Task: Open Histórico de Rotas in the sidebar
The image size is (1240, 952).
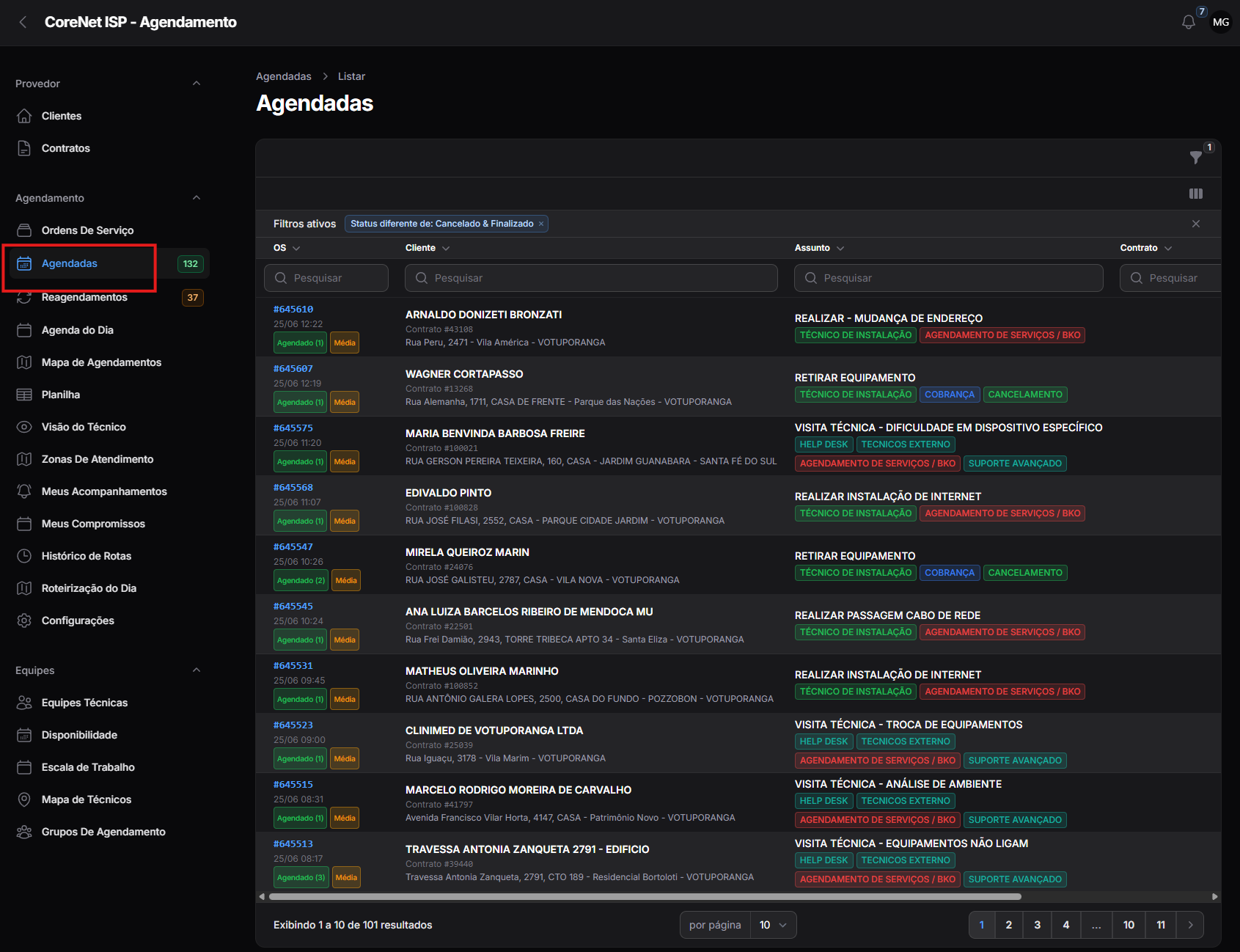Action: [87, 556]
